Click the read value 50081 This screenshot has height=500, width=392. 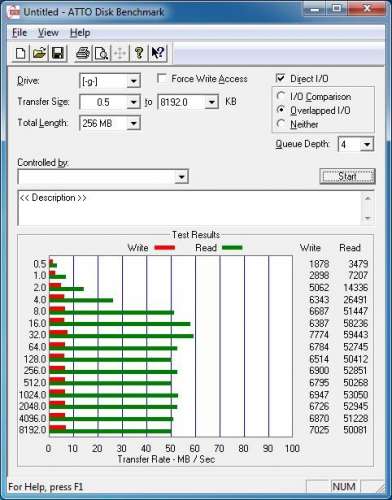356,430
